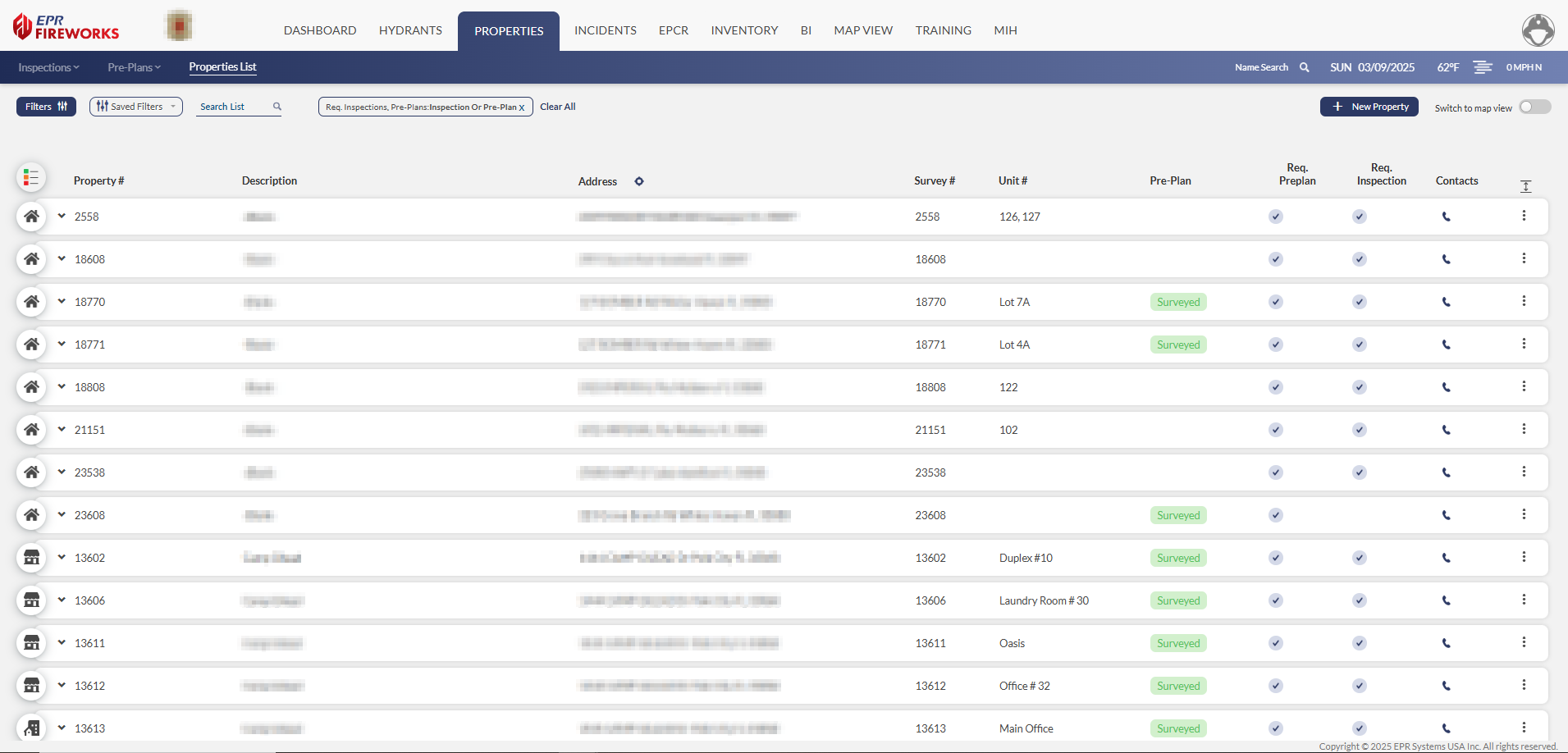
Task: Click the address sort icon in header
Action: coord(639,181)
